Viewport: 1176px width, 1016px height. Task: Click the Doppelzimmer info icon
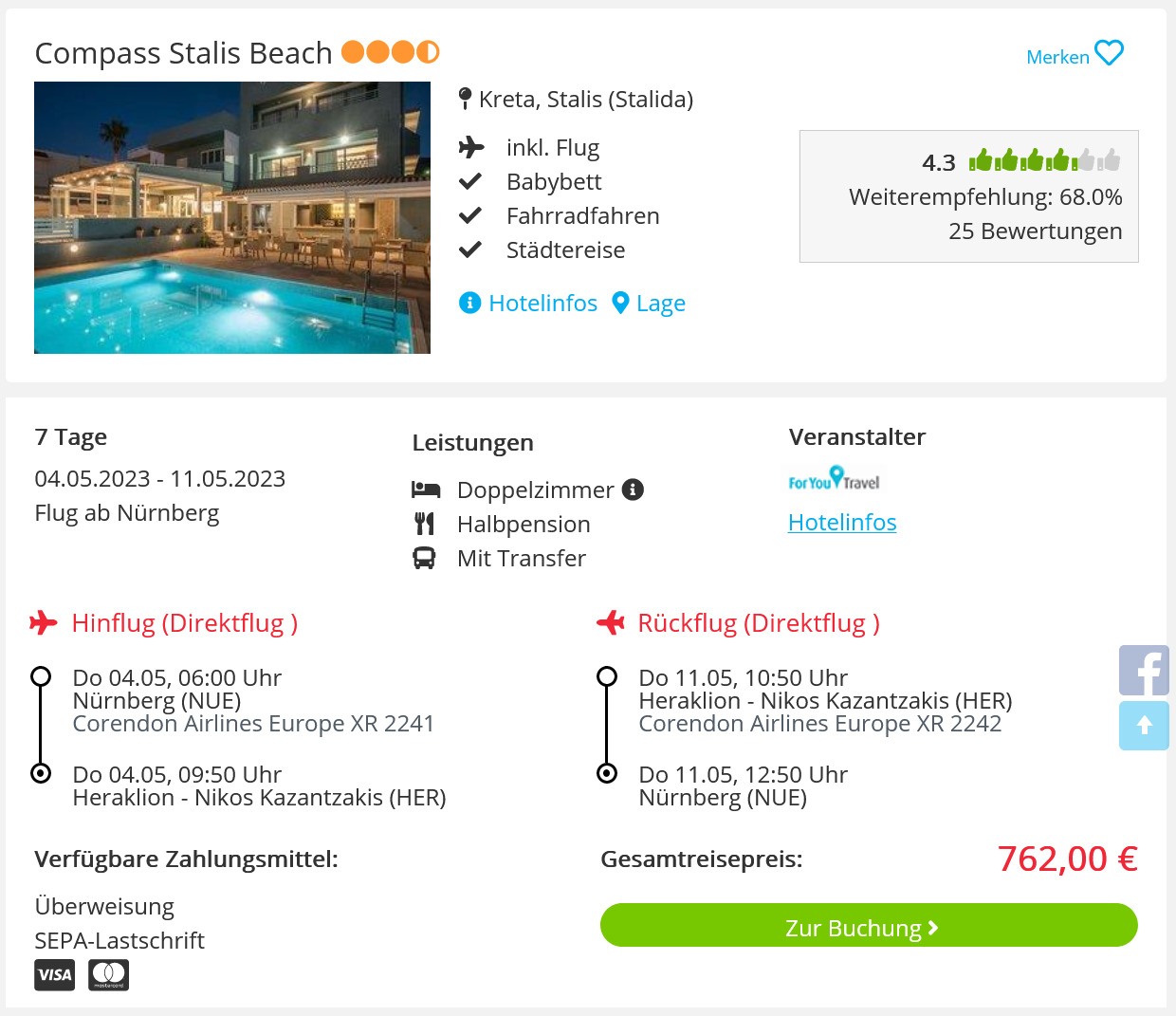633,490
